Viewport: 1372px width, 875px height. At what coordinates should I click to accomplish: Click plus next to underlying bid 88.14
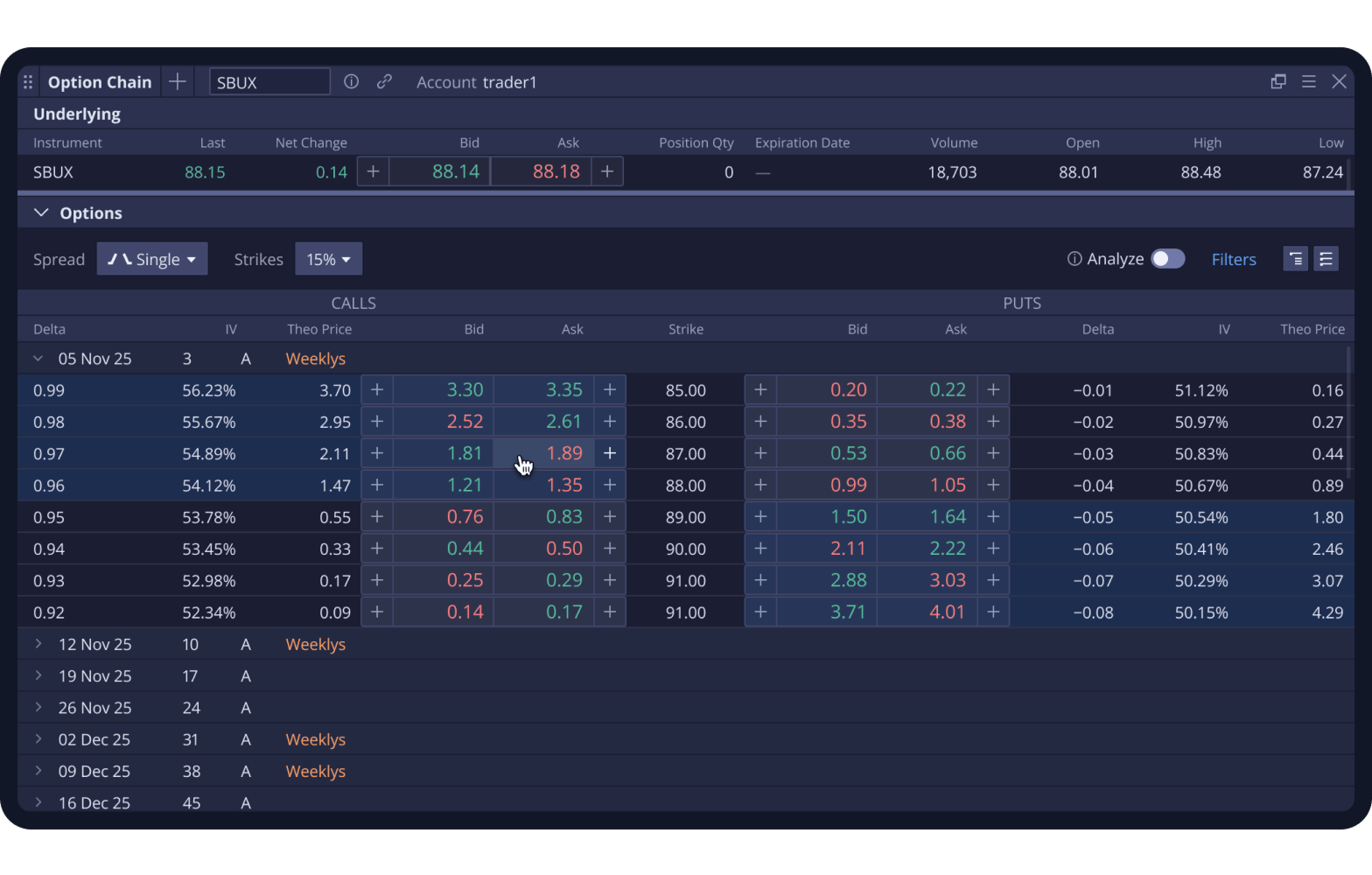(x=373, y=171)
